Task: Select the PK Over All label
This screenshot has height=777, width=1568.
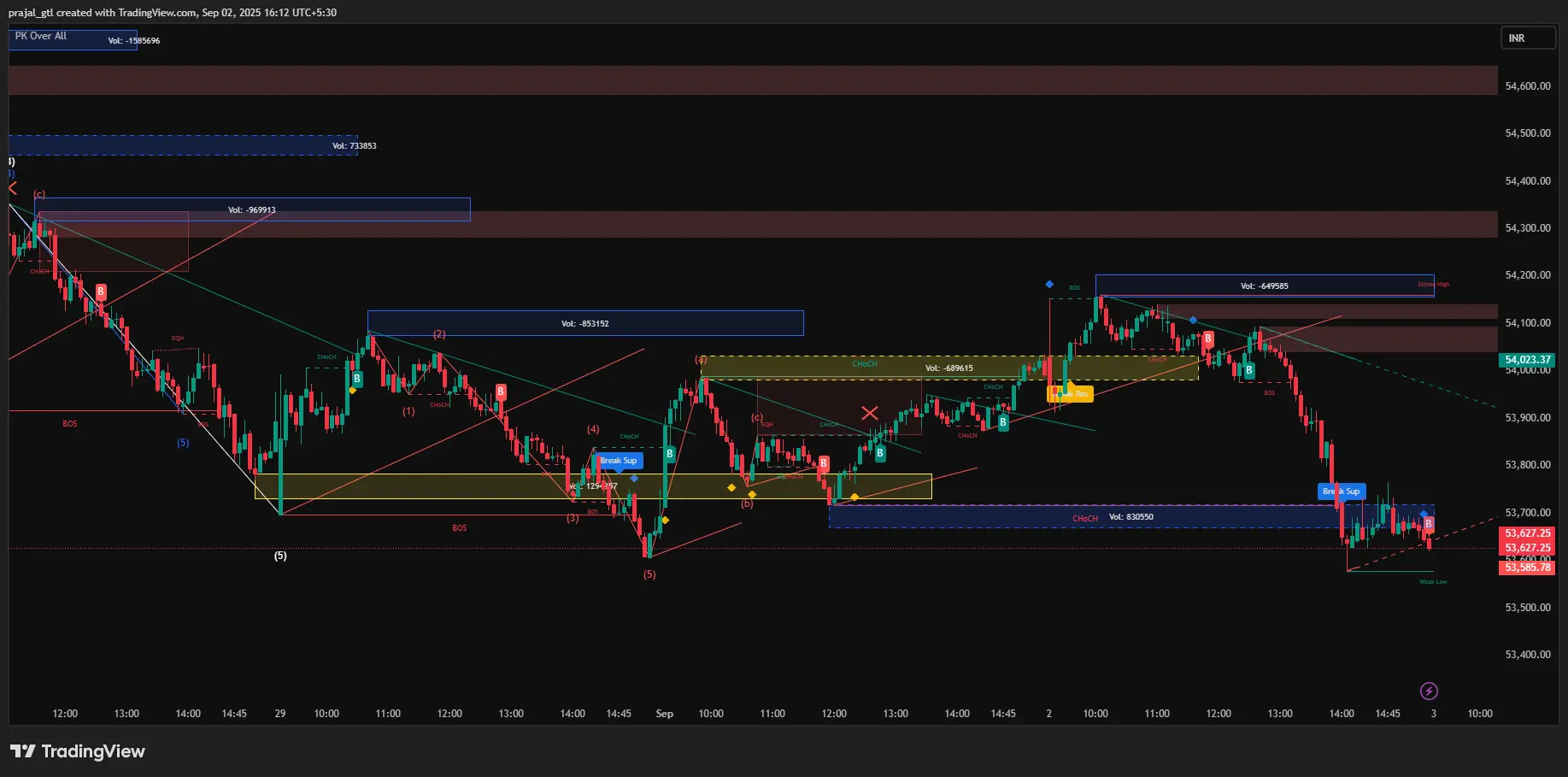Action: (x=41, y=36)
